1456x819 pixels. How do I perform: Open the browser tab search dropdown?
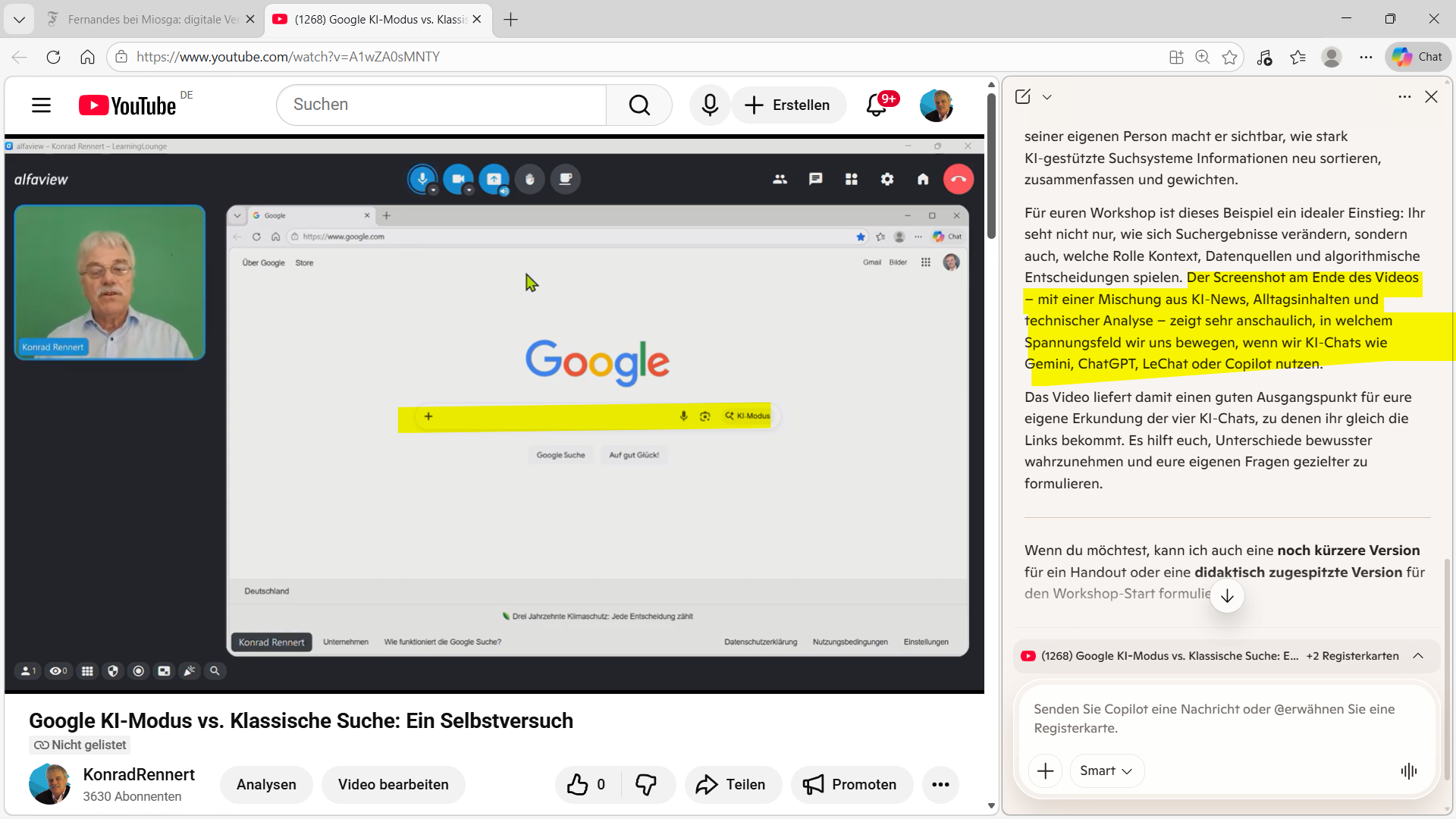tap(19, 20)
